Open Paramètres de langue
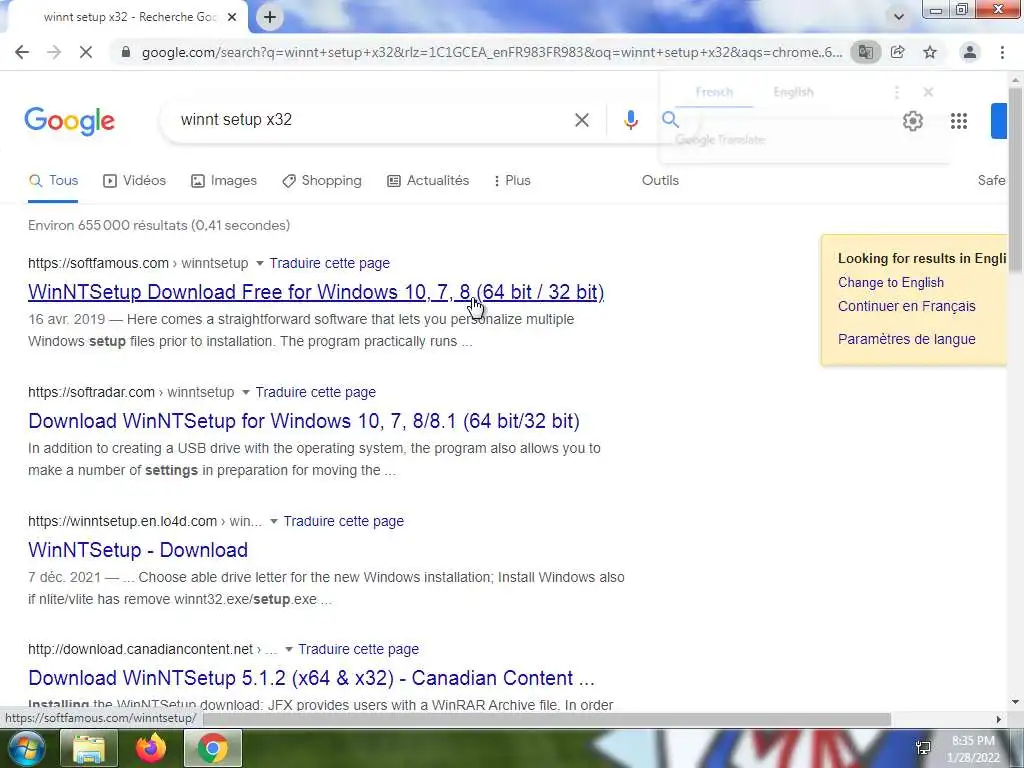Image resolution: width=1024 pixels, height=768 pixels. [906, 339]
